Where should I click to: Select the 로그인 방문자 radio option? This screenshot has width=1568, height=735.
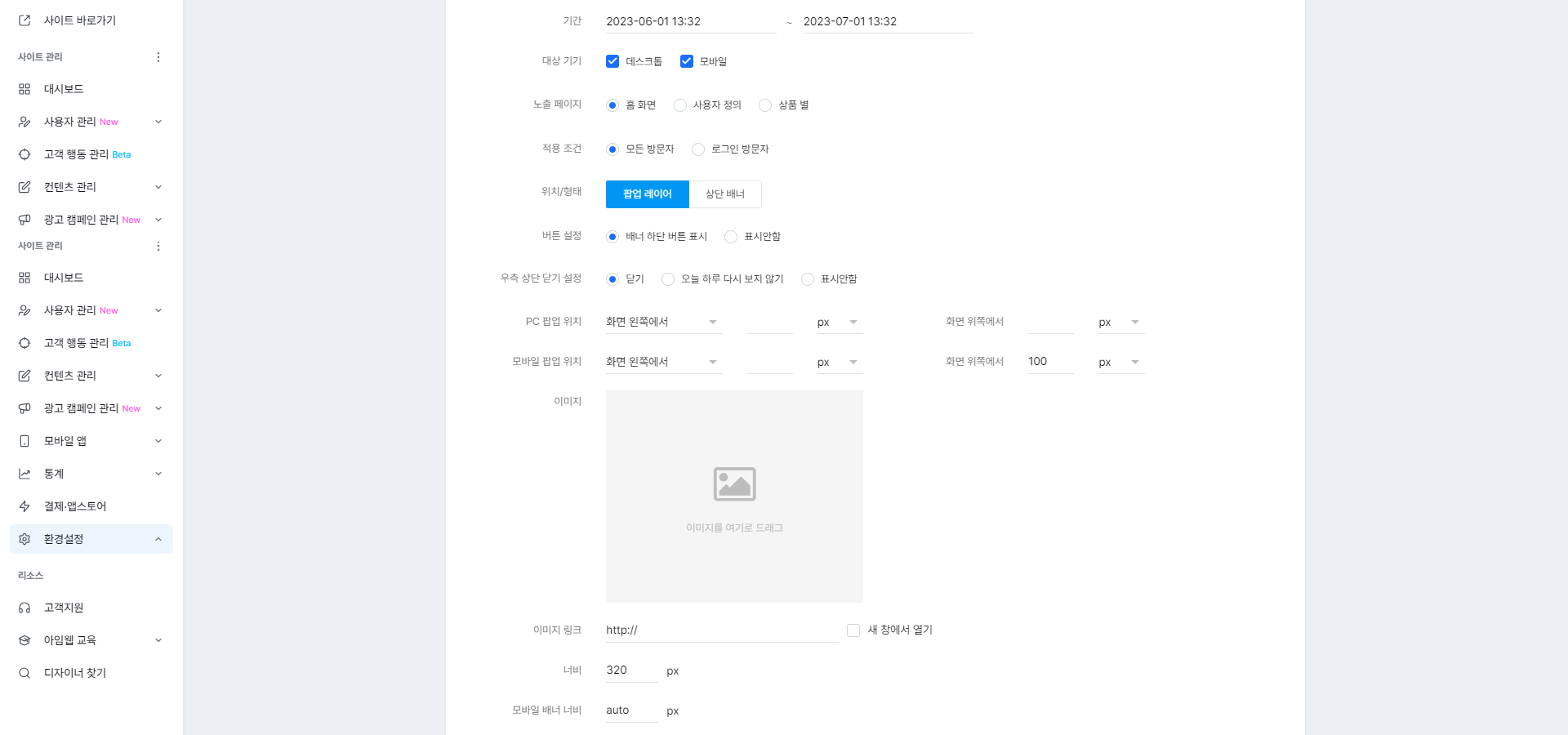(698, 149)
